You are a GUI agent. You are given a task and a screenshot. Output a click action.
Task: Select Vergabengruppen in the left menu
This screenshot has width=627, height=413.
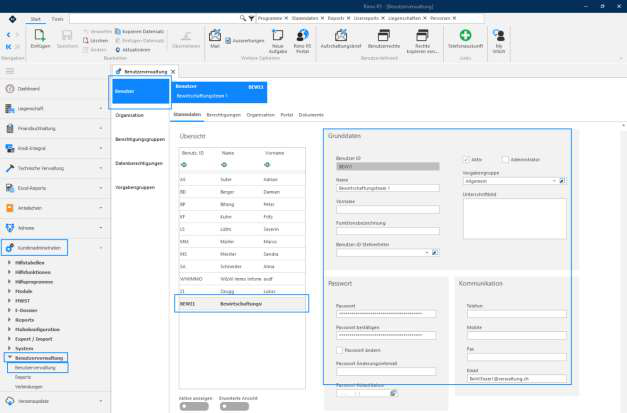coord(135,187)
